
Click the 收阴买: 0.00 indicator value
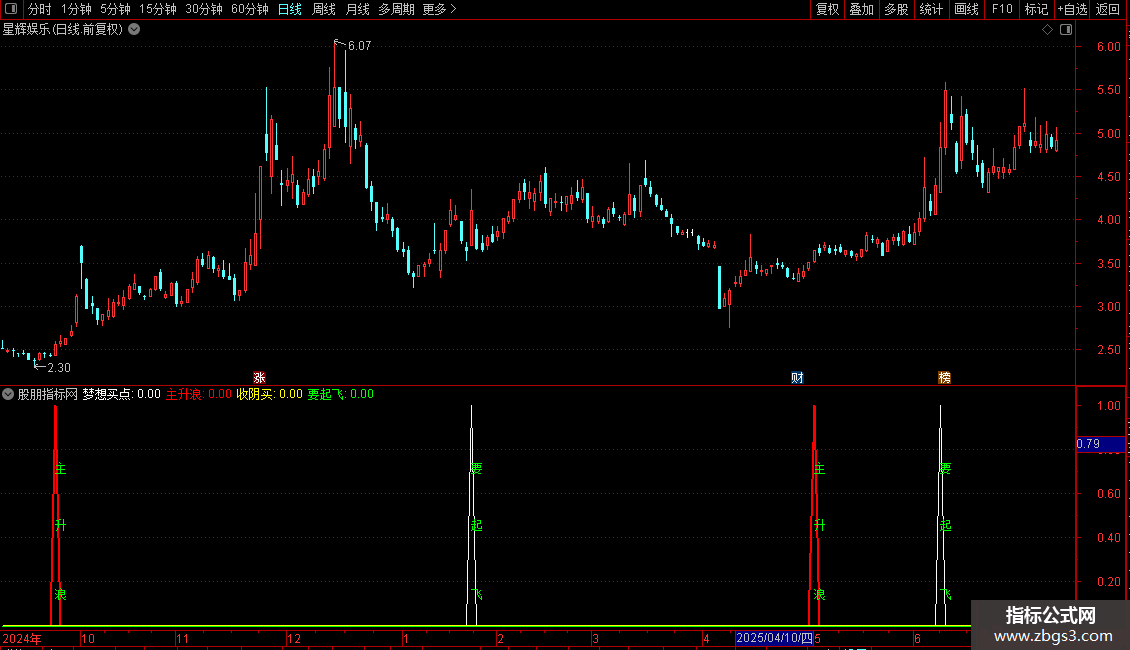tap(270, 394)
